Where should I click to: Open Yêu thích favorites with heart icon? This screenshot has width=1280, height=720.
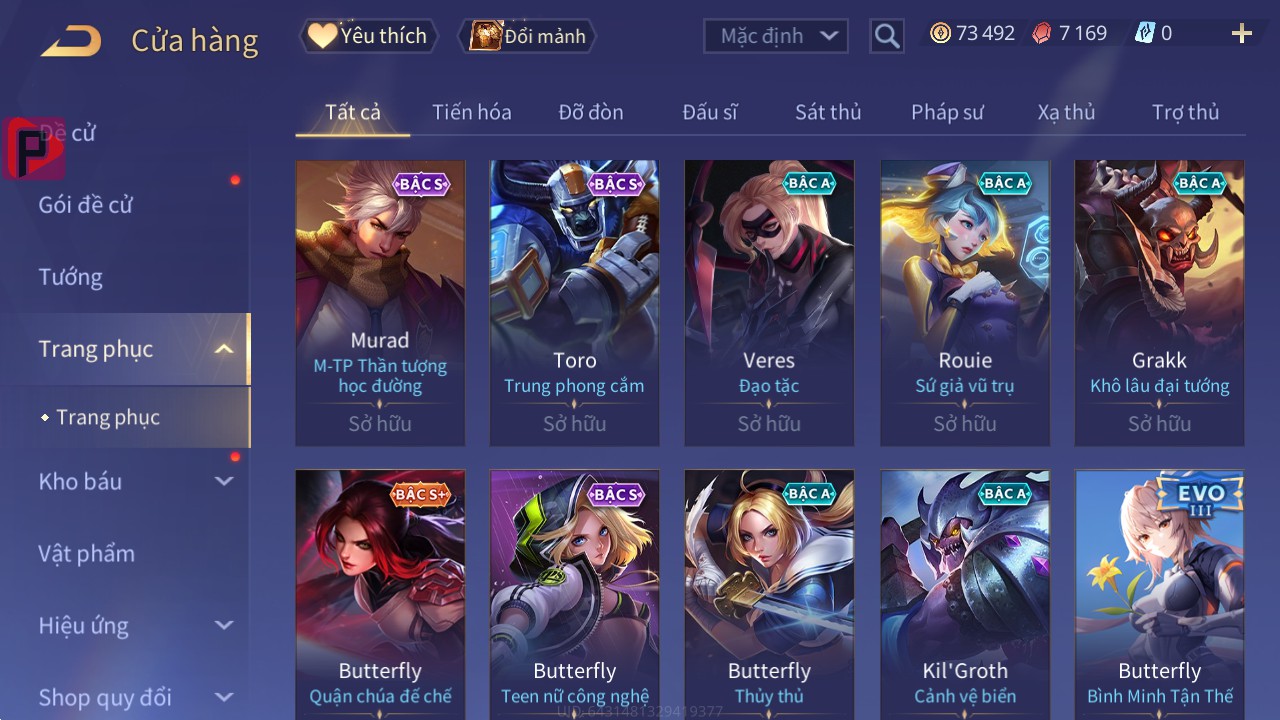368,36
